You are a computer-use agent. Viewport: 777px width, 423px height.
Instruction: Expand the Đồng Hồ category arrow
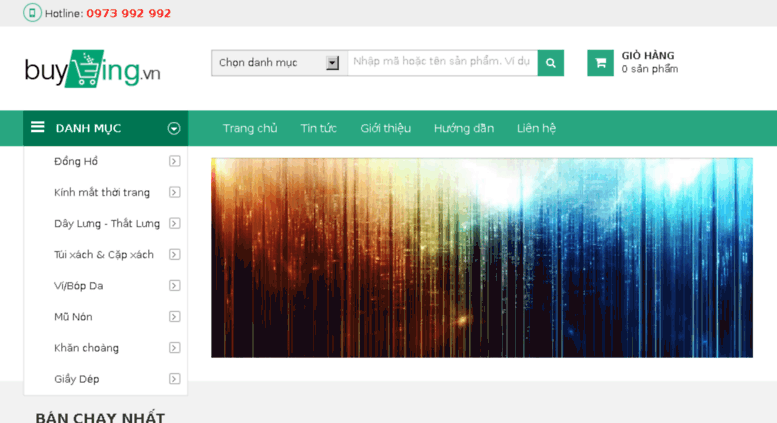coord(174,161)
